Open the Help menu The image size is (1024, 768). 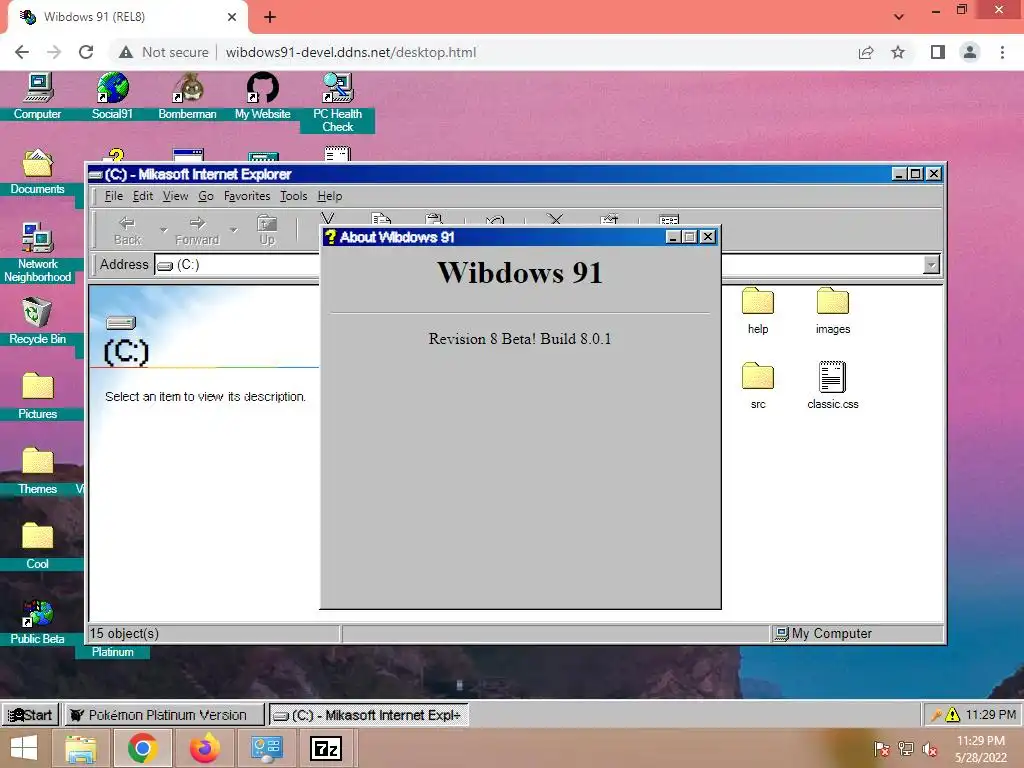[x=330, y=196]
